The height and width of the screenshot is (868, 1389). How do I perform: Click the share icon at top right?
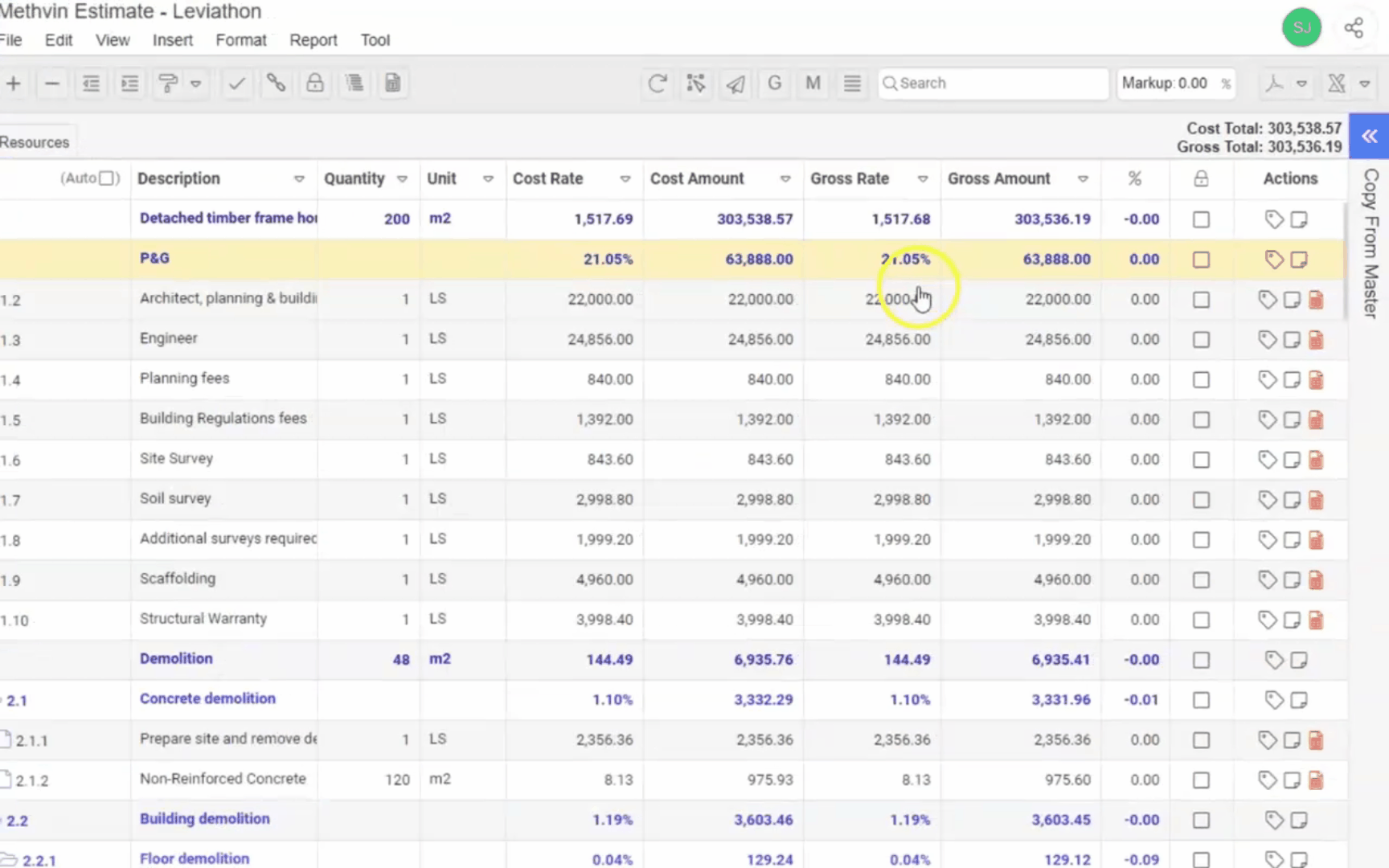point(1354,28)
